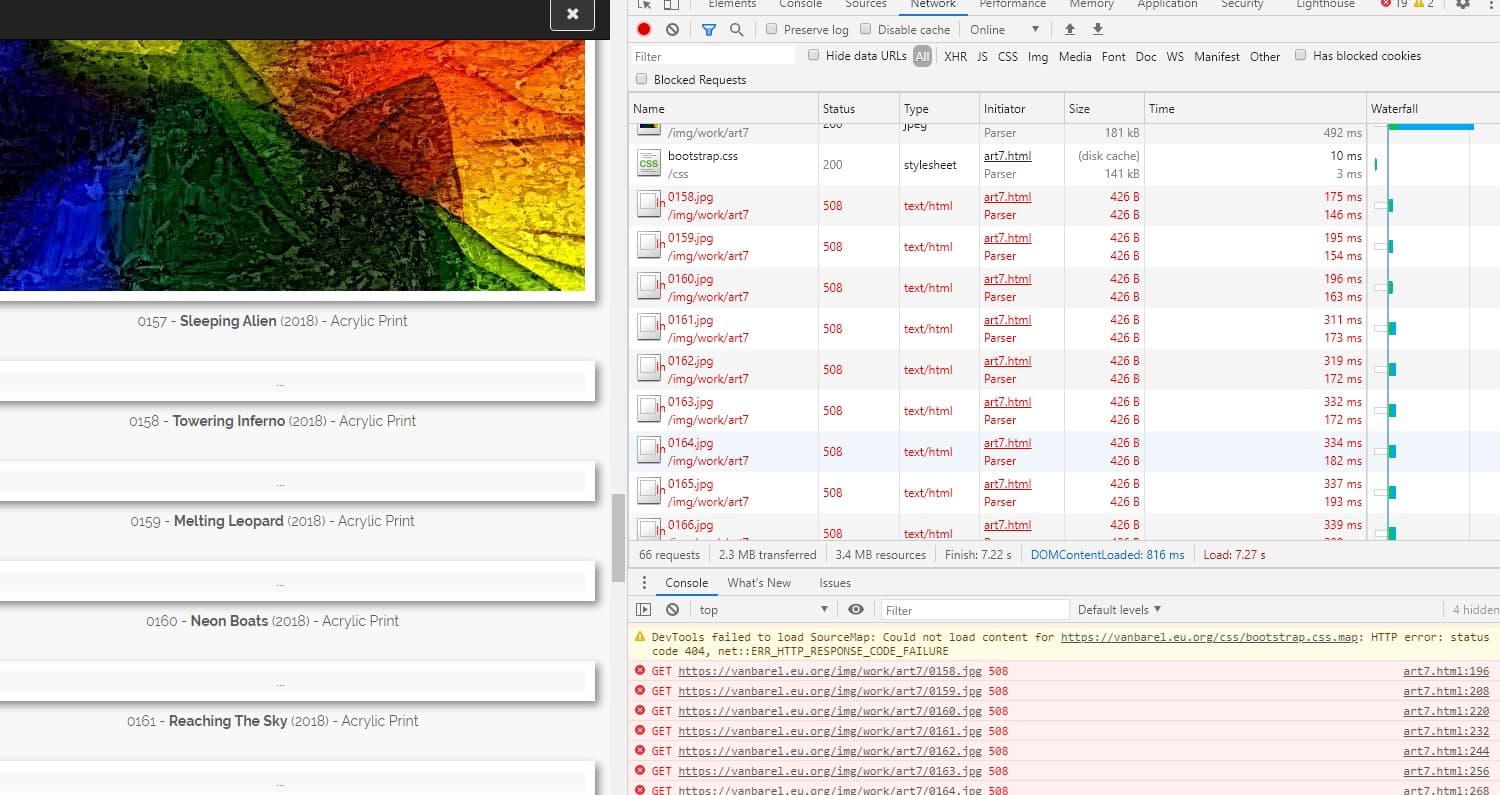The image size is (1500, 795).
Task: Open the Online throttling dropdown
Action: pyautogui.click(x=1004, y=30)
